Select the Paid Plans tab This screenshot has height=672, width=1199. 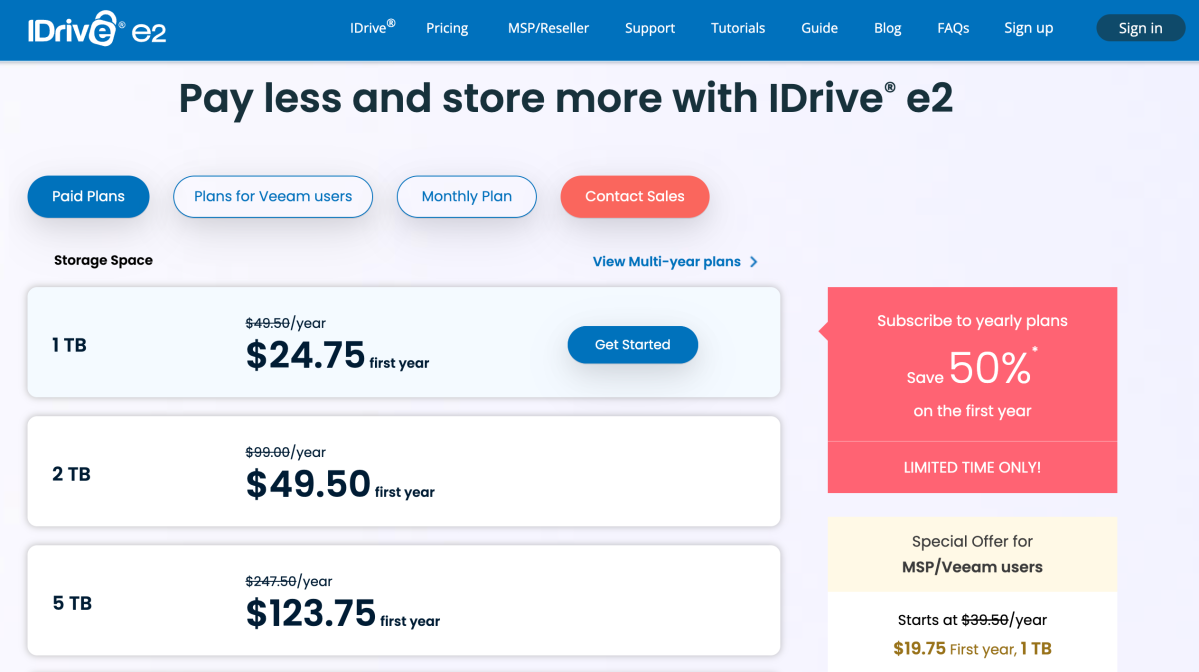tap(89, 196)
